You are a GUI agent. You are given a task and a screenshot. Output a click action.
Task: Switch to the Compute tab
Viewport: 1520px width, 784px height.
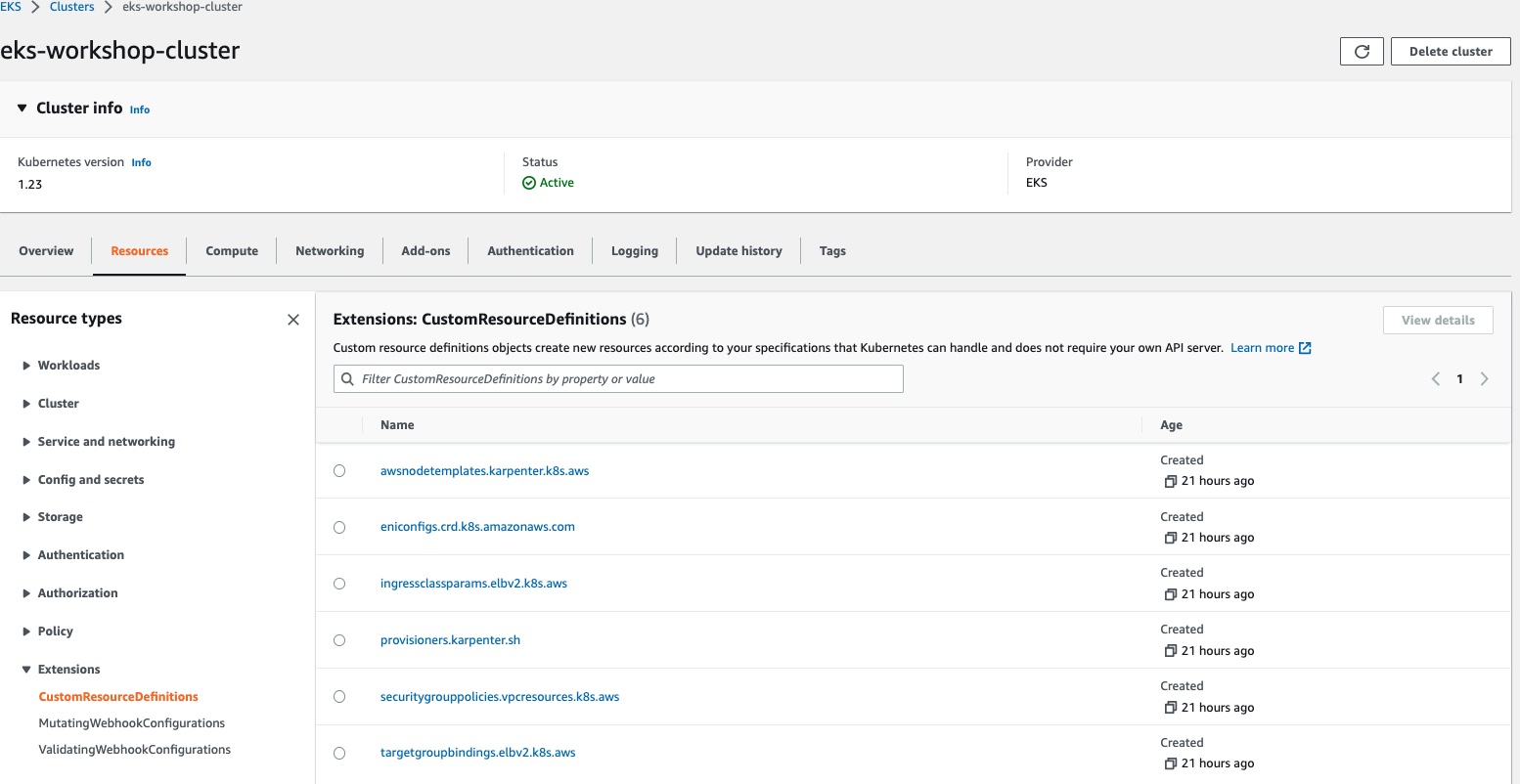pos(232,251)
